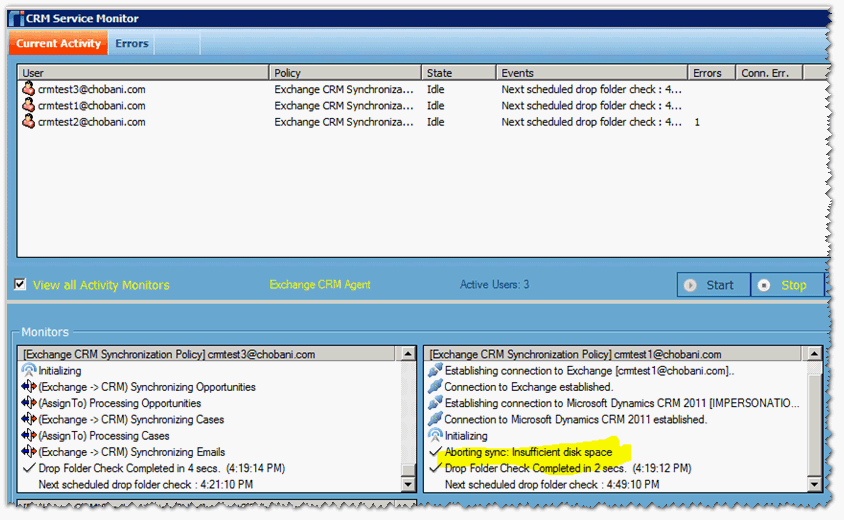Click the Idle state cell for crmtest3
The image size is (844, 520).
click(x=435, y=89)
